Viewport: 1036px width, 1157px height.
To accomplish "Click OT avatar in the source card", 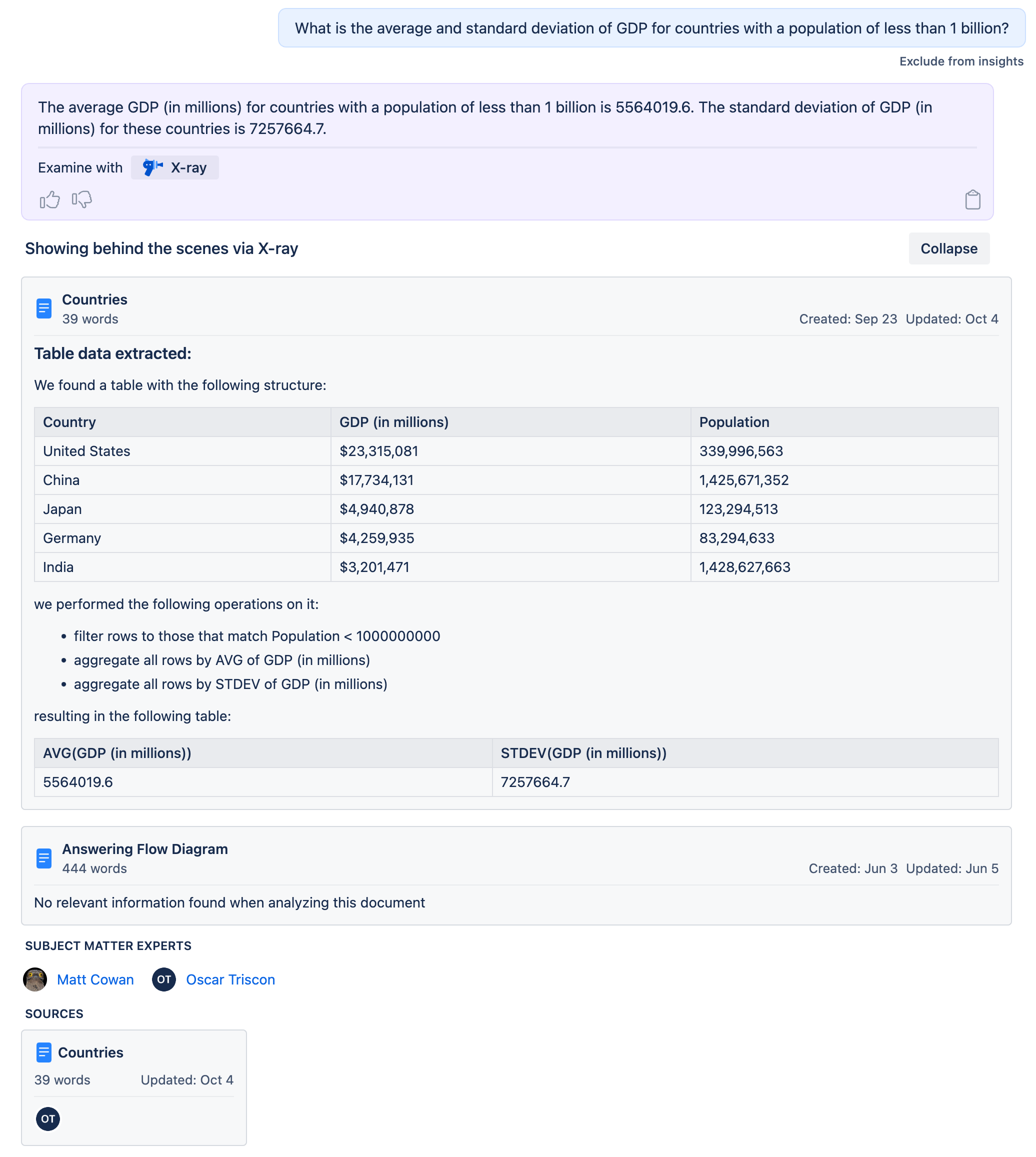I will (48, 1119).
